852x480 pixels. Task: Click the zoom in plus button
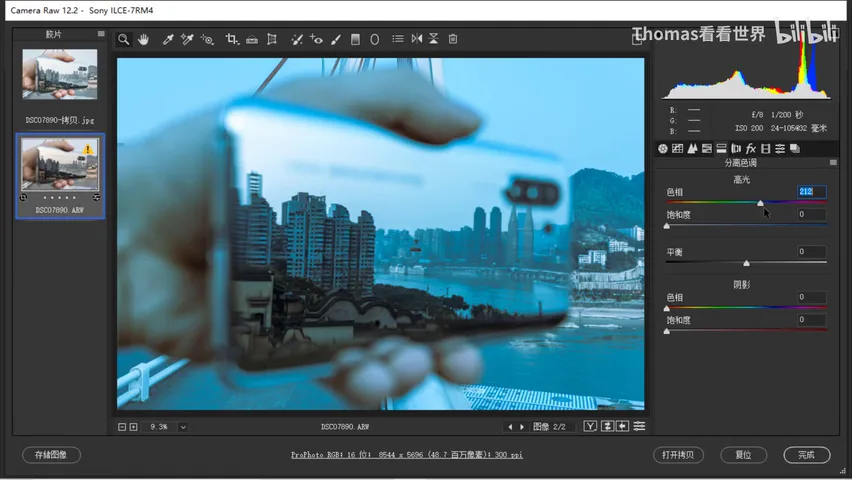coord(134,427)
